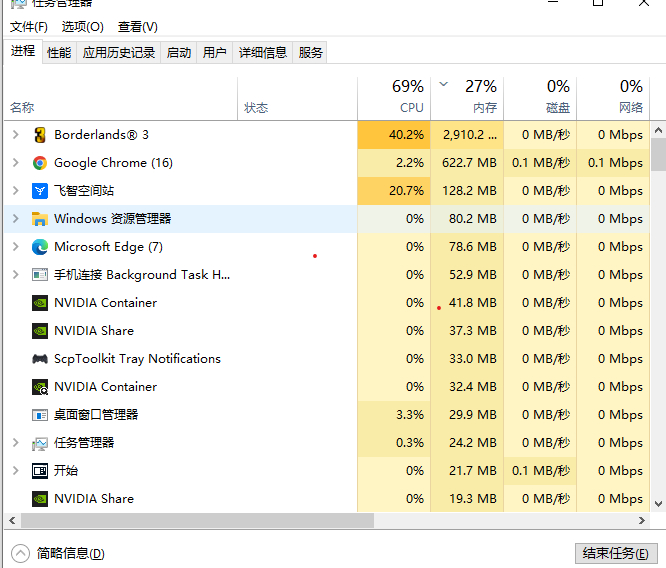Screen dimensions: 666x568
Task: Open the 文件(F) menu
Action: pyautogui.click(x=28, y=27)
